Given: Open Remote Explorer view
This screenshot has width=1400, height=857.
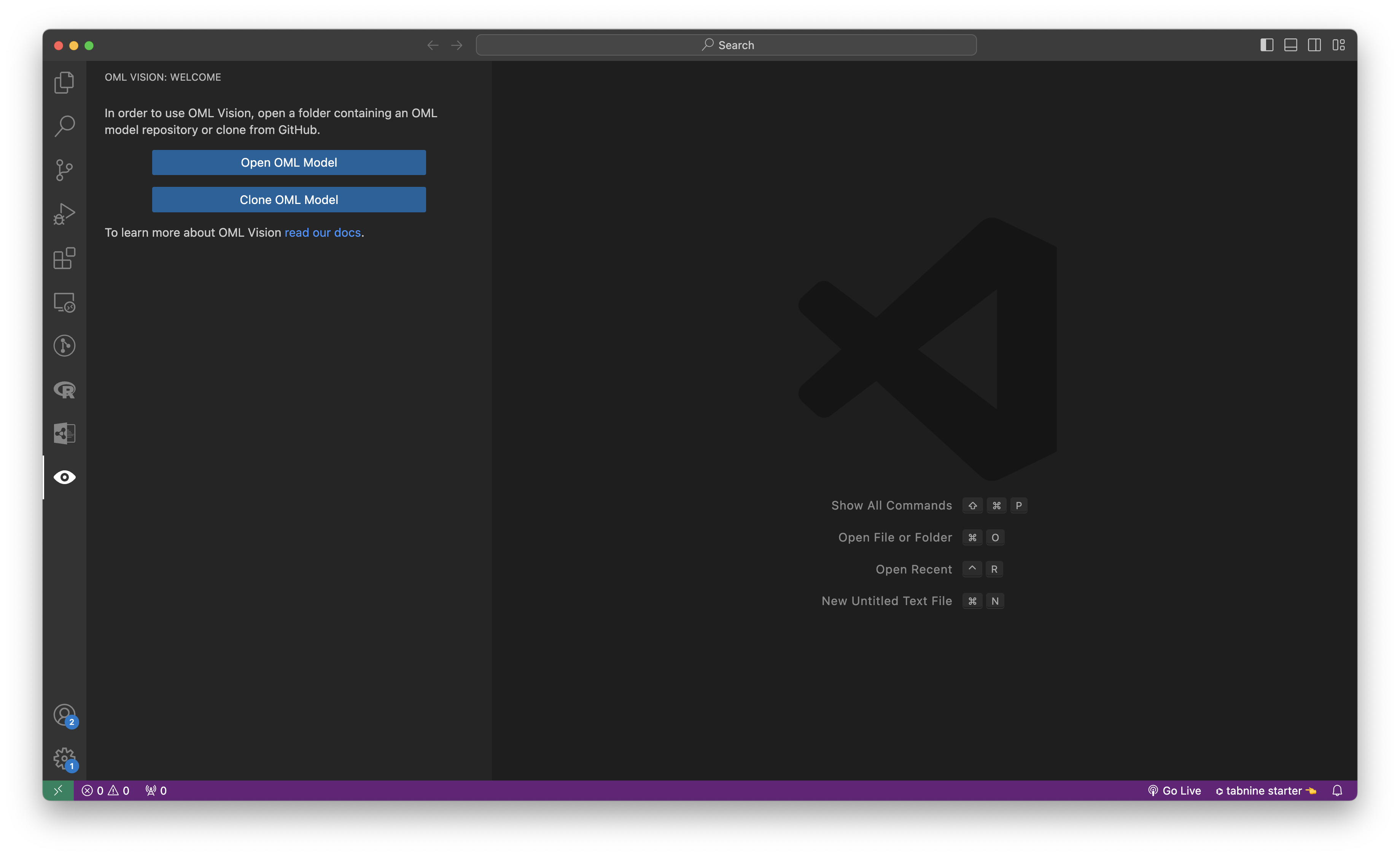Looking at the screenshot, I should coord(64,302).
